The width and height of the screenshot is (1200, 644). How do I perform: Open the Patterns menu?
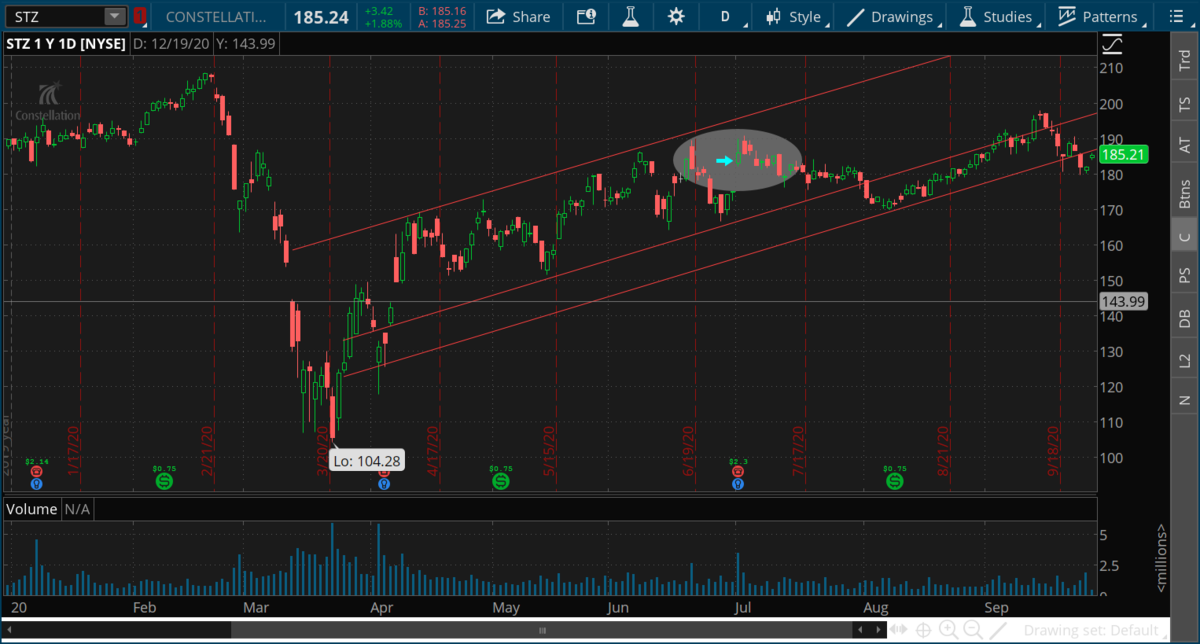coord(1098,16)
